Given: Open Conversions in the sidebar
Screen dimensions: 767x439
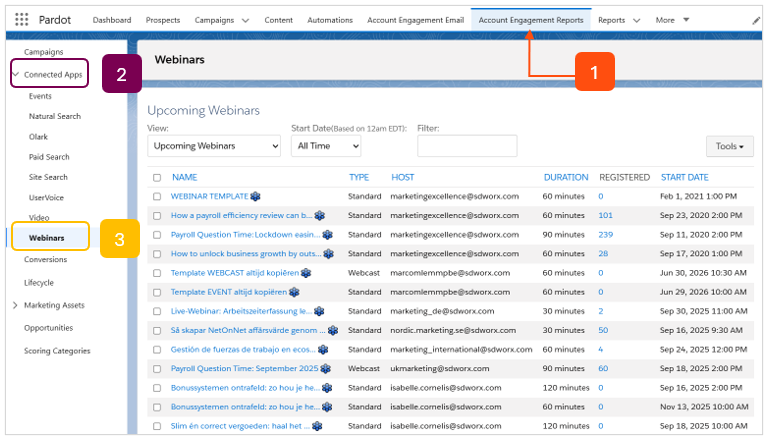Looking at the screenshot, I should coord(45,259).
